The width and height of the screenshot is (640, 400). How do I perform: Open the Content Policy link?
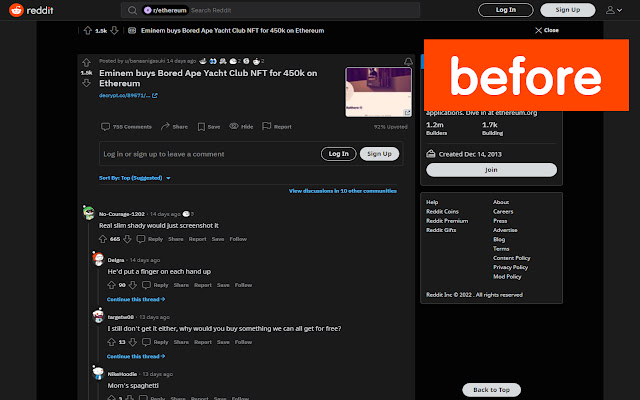click(x=511, y=258)
